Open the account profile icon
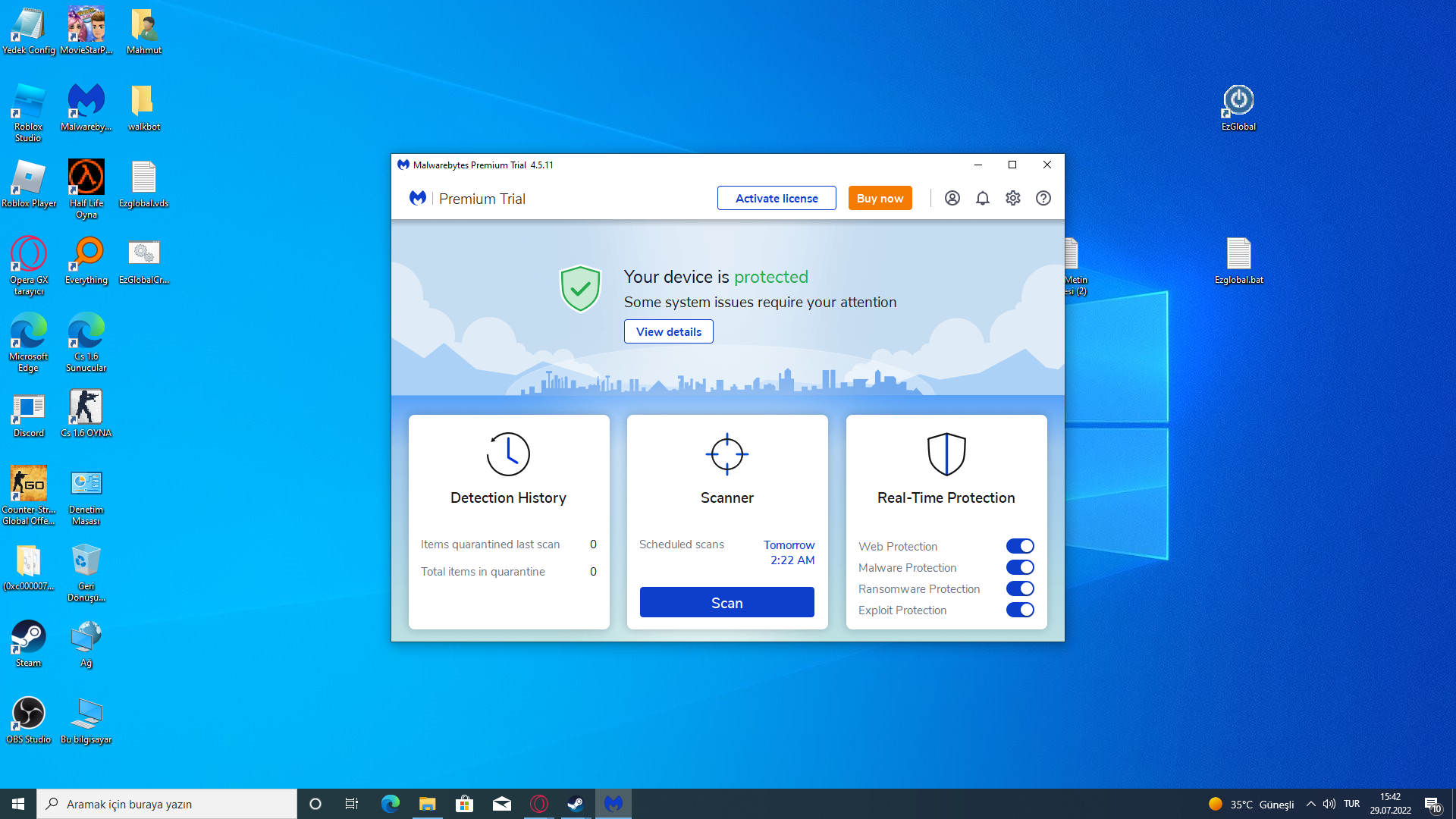The image size is (1456, 819). (952, 198)
